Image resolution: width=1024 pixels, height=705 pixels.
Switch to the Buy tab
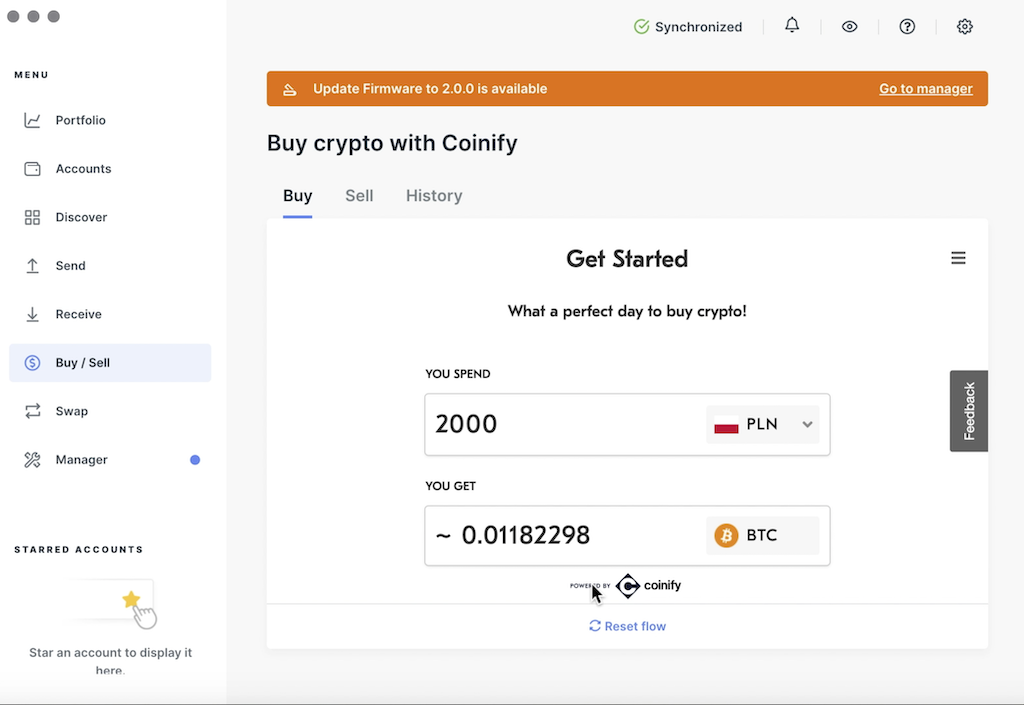click(x=297, y=196)
